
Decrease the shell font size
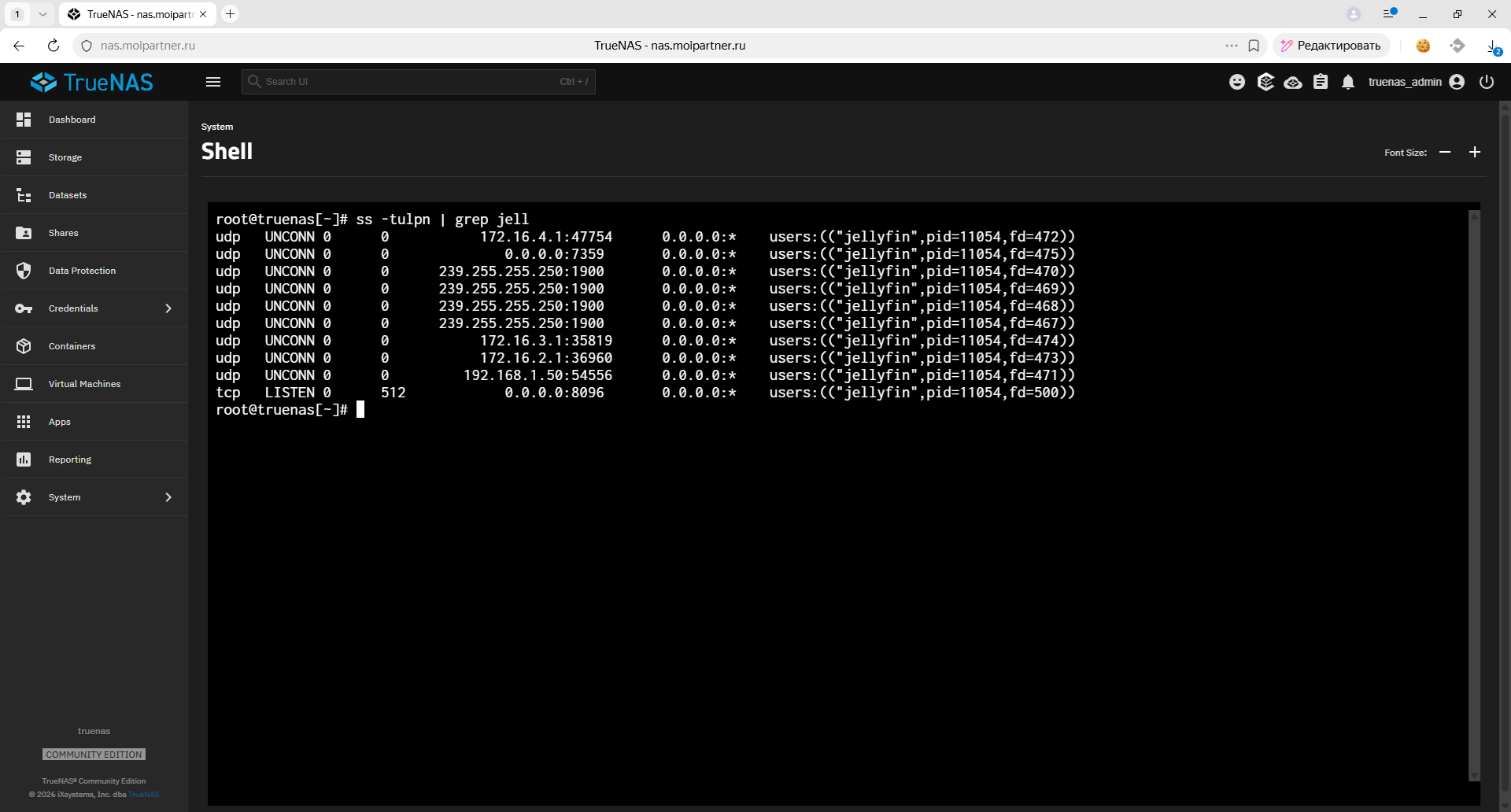(1445, 152)
